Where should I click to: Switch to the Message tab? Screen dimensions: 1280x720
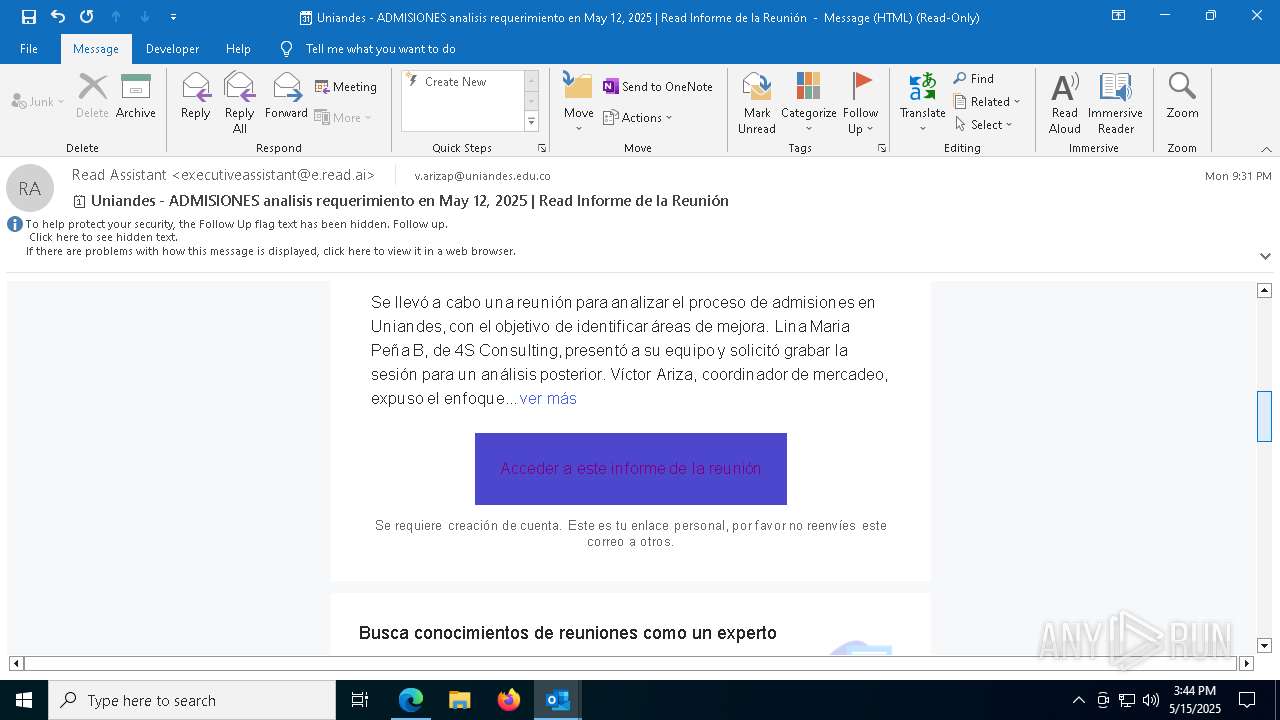96,49
